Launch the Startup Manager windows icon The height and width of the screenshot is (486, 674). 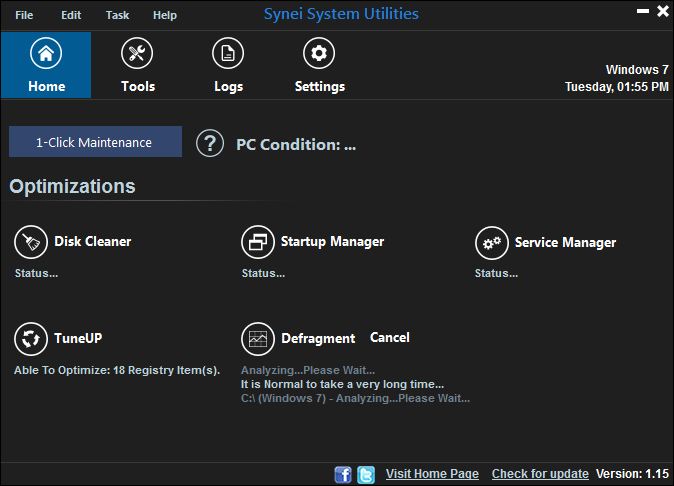point(258,242)
